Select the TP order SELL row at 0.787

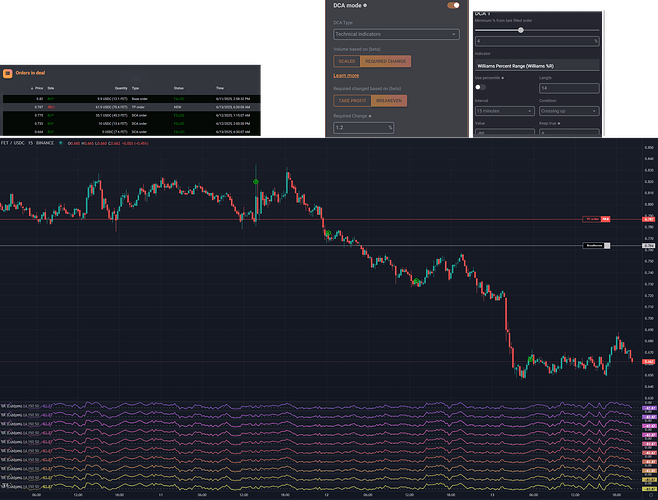tap(131, 107)
